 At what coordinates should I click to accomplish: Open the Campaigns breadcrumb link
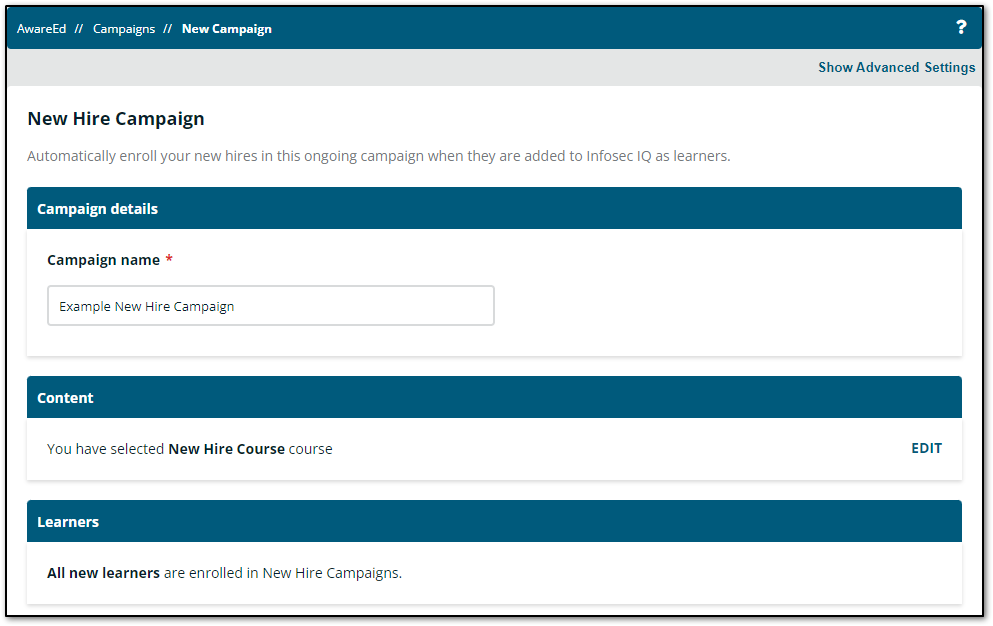coord(123,28)
